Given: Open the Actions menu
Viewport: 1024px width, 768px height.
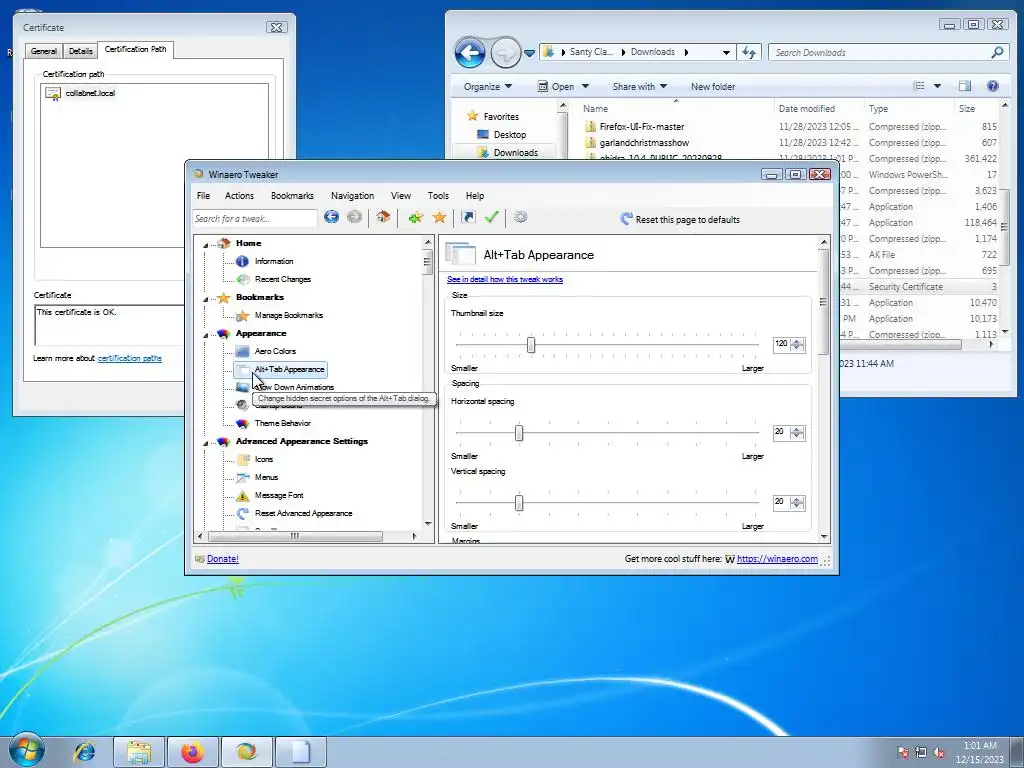Looking at the screenshot, I should (x=240, y=196).
